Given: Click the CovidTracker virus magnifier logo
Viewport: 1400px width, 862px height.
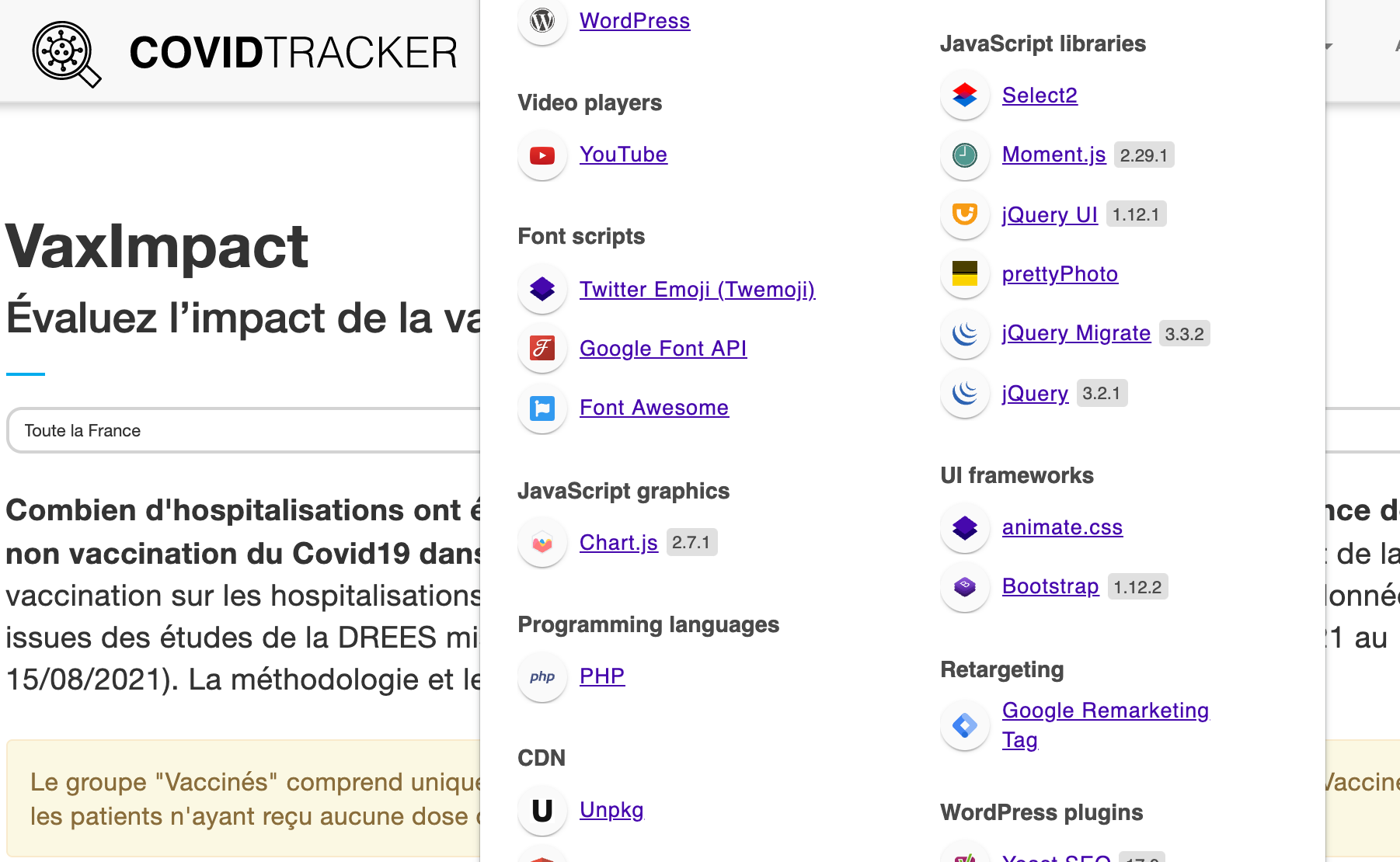Looking at the screenshot, I should [66, 54].
